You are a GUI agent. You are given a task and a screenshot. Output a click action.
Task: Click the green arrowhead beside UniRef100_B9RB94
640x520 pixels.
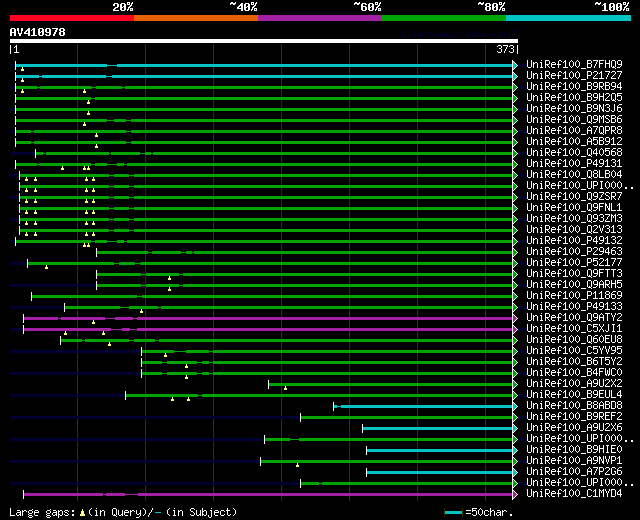515,87
